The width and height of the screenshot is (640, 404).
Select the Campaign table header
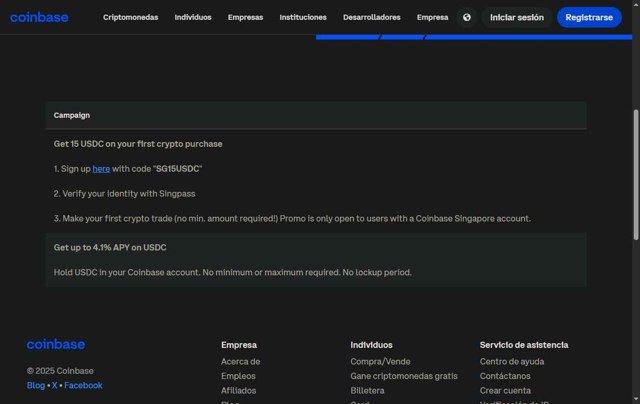pyautogui.click(x=316, y=115)
